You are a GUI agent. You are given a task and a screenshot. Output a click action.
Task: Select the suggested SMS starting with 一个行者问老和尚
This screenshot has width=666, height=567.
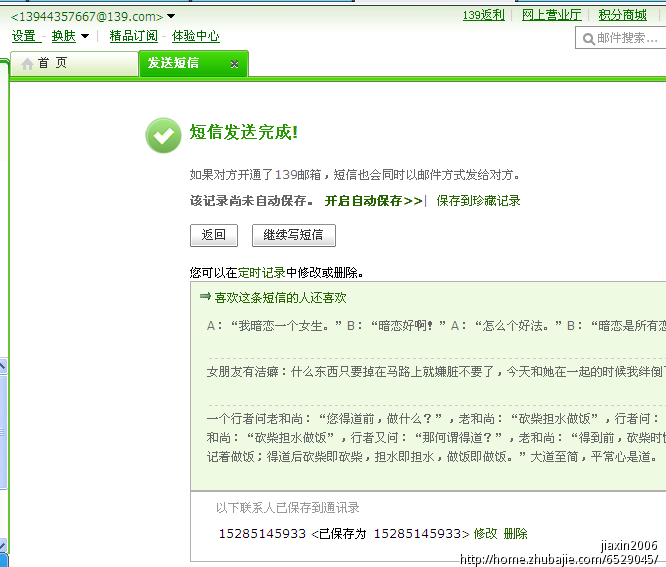(436, 438)
